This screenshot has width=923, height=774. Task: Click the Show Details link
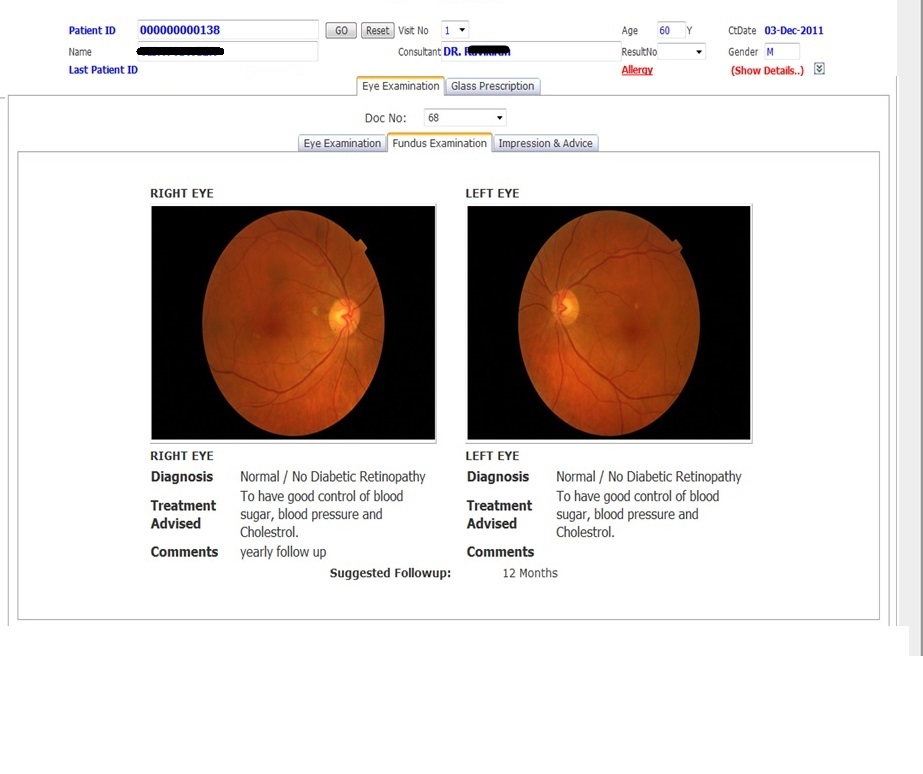pos(767,71)
